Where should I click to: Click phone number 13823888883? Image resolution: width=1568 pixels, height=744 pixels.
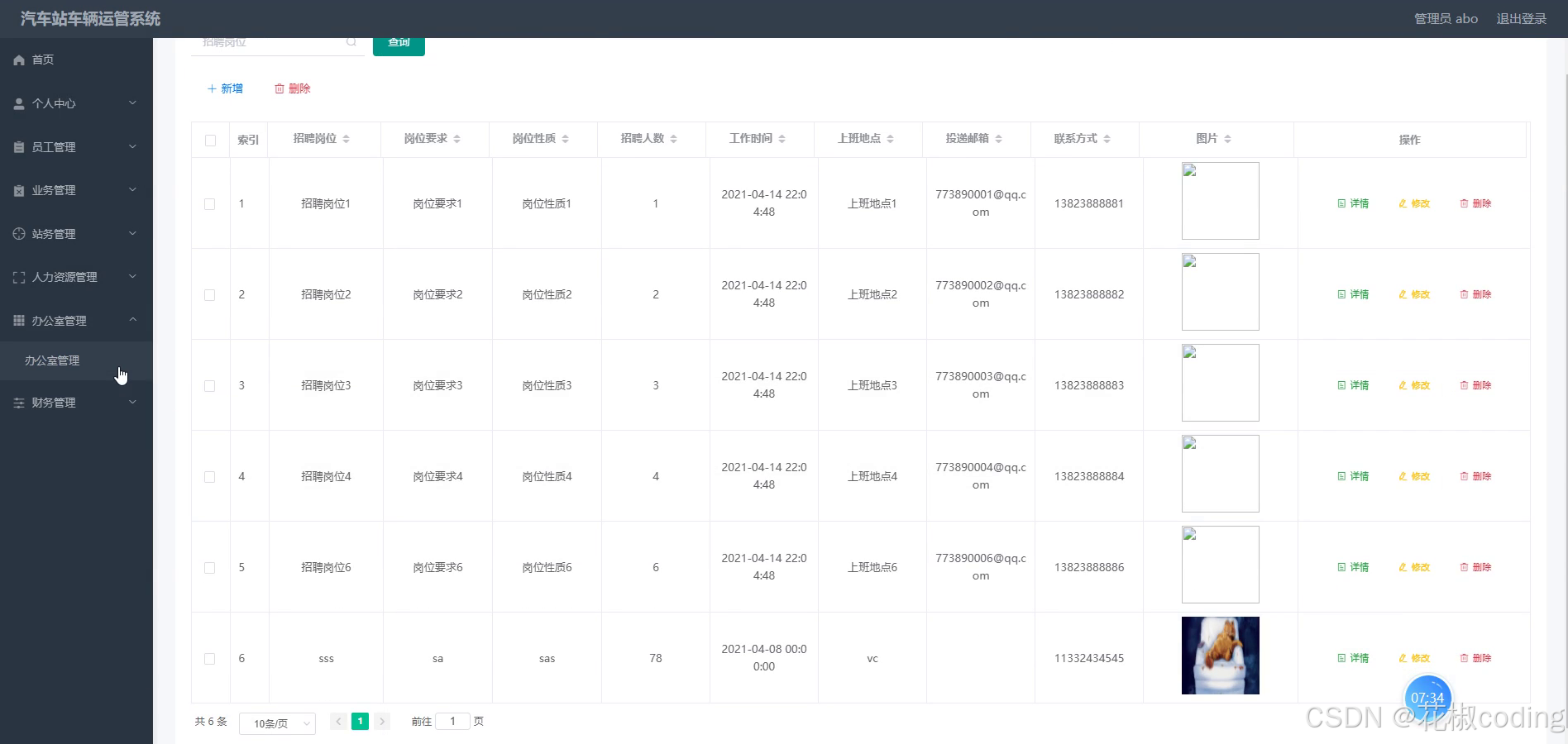click(1089, 385)
